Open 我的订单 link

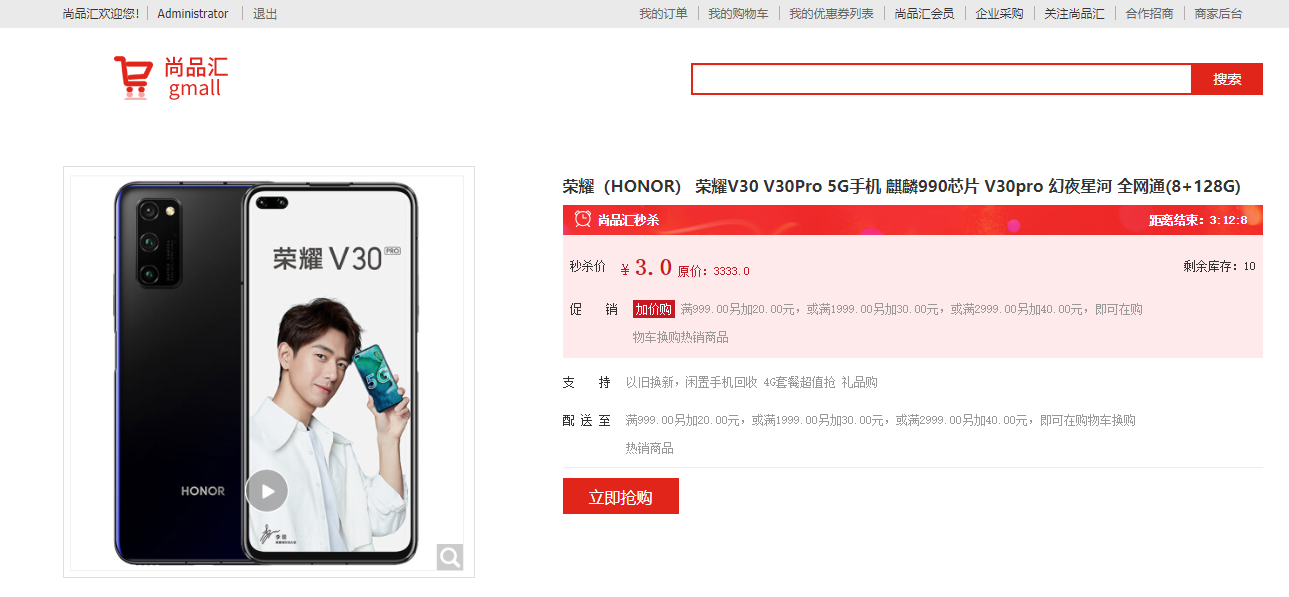663,13
